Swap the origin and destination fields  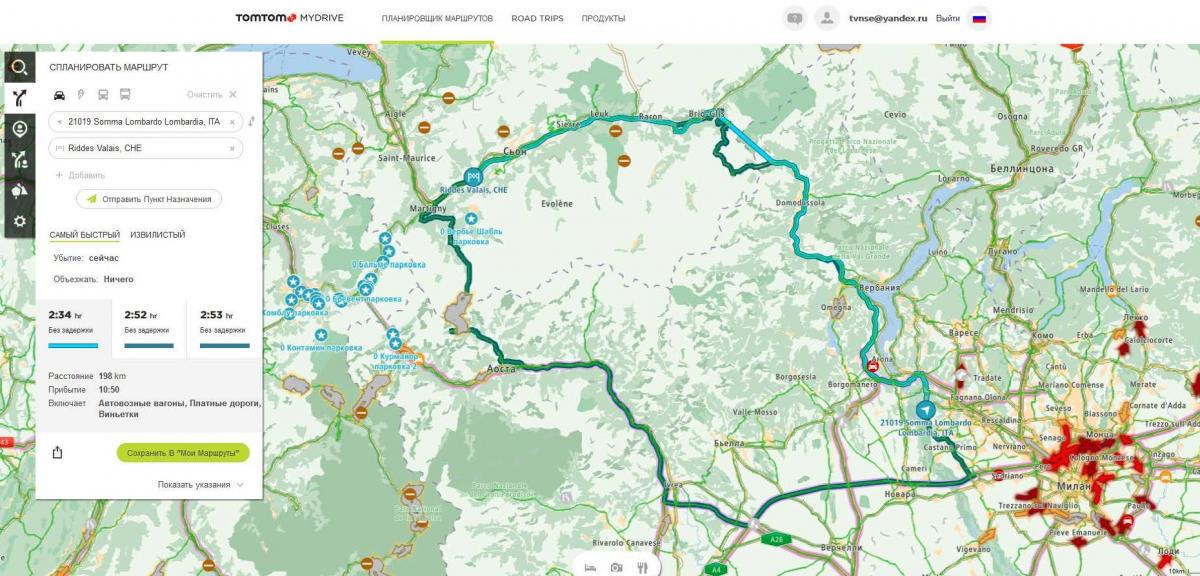click(251, 122)
